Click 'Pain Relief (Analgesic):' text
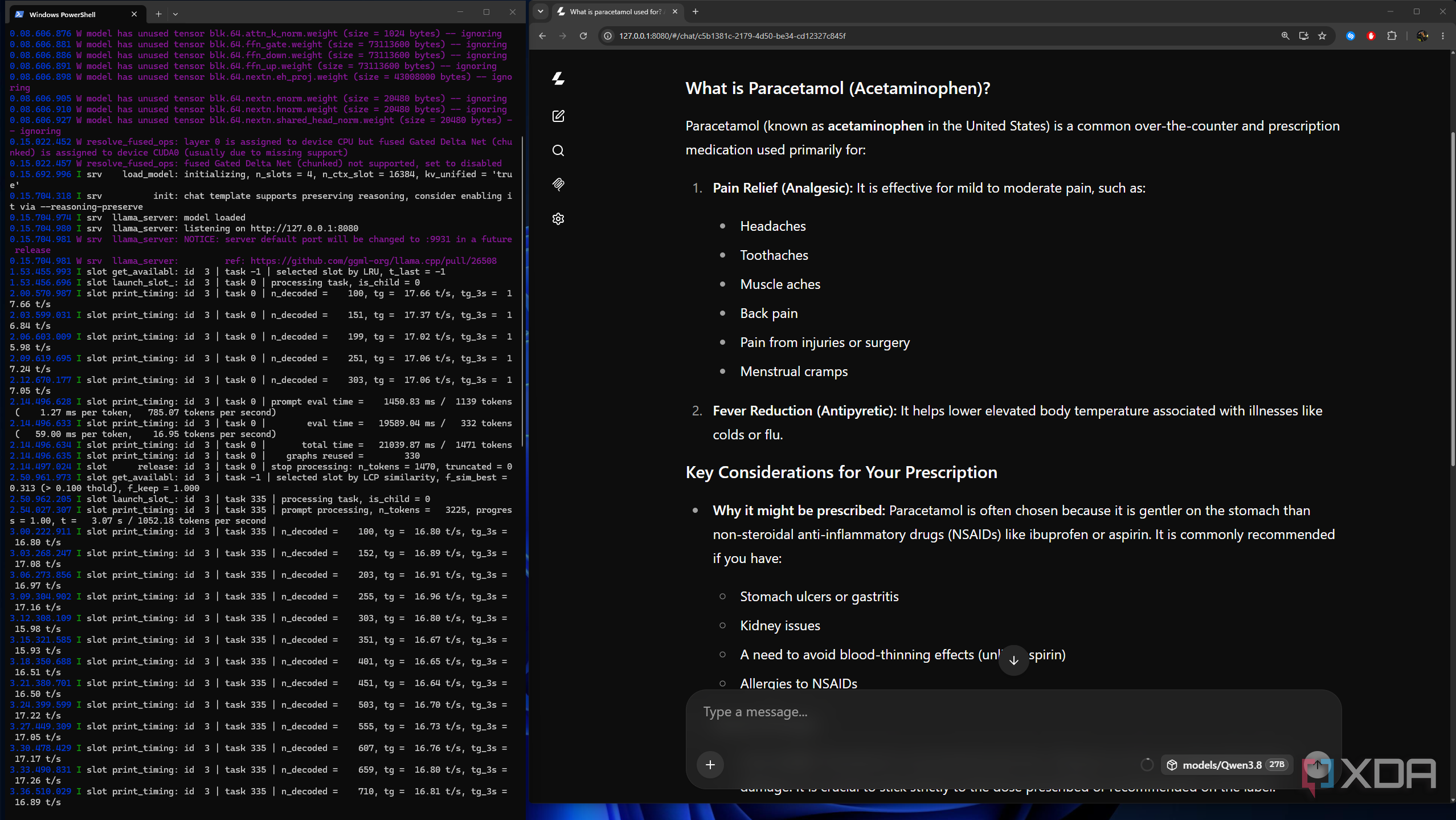The width and height of the screenshot is (1456, 820). [783, 188]
